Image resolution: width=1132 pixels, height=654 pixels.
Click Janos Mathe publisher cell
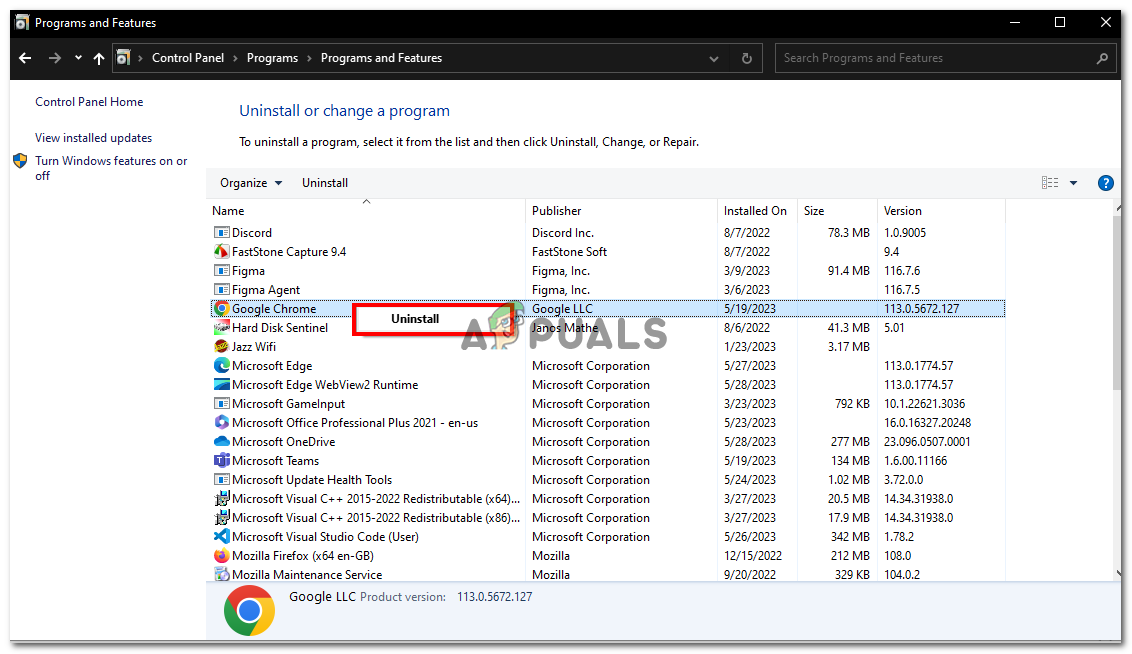click(x=565, y=328)
